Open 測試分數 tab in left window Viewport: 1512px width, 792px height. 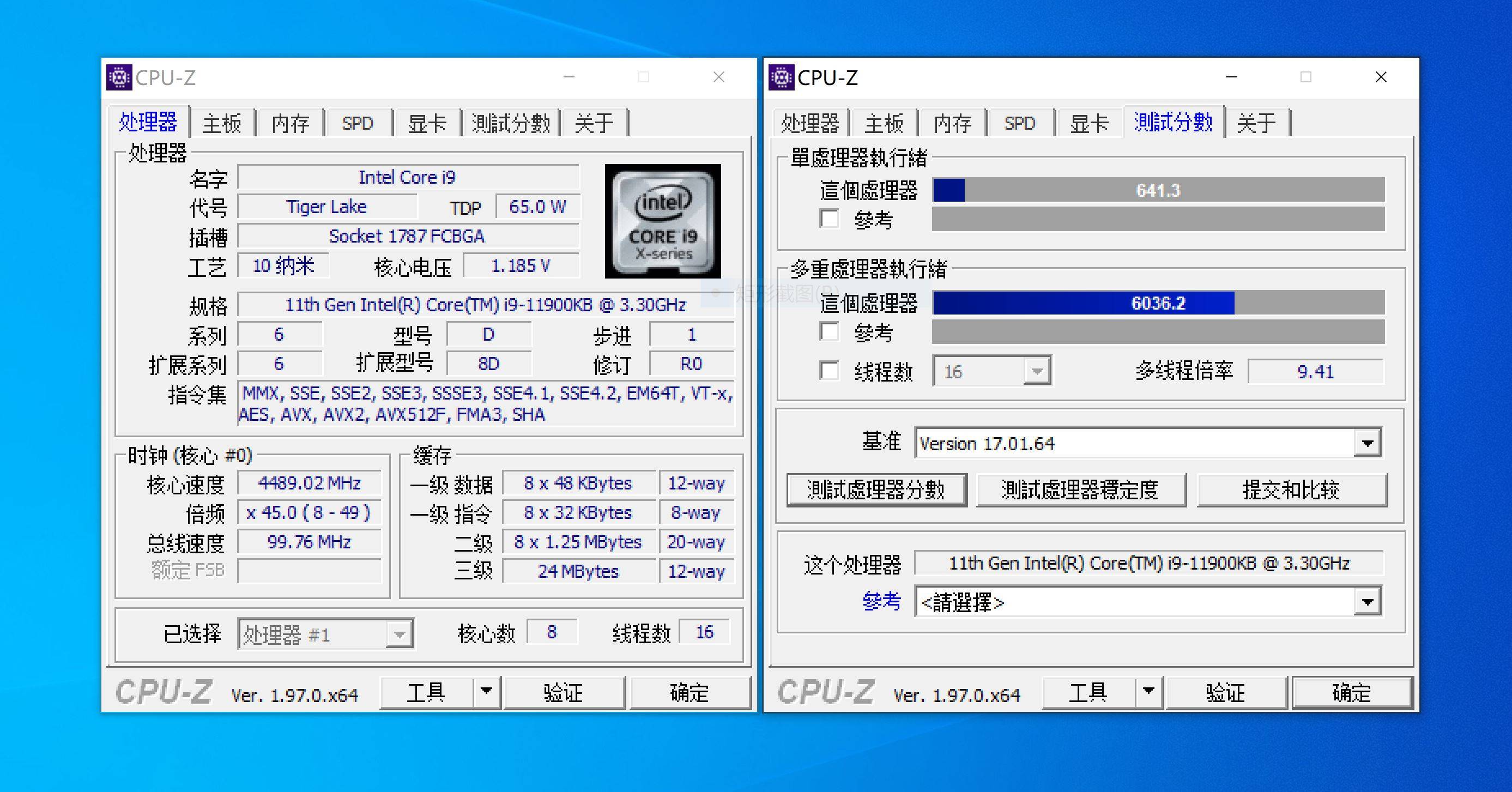(x=511, y=123)
